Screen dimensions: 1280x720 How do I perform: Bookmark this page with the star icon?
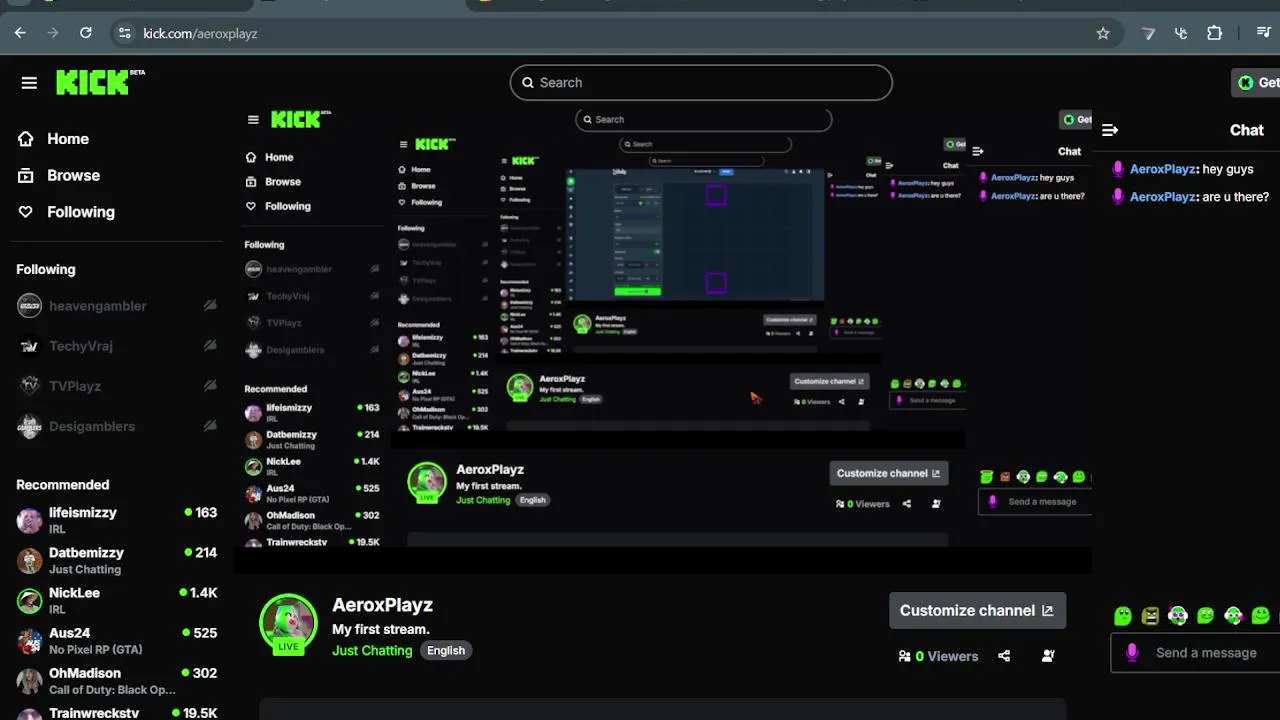1103,33
